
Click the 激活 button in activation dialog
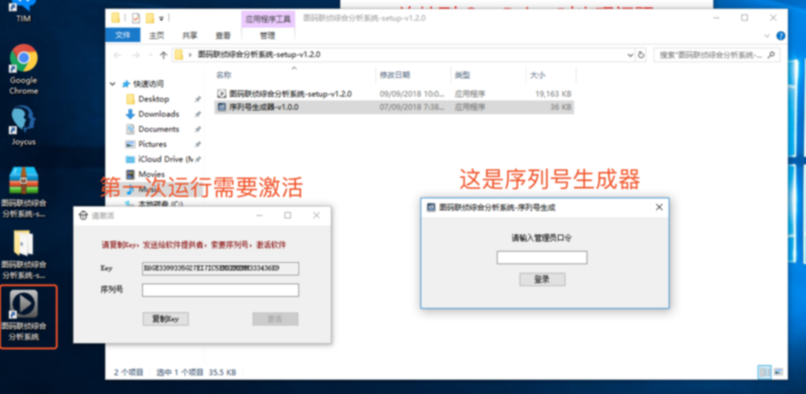275,319
